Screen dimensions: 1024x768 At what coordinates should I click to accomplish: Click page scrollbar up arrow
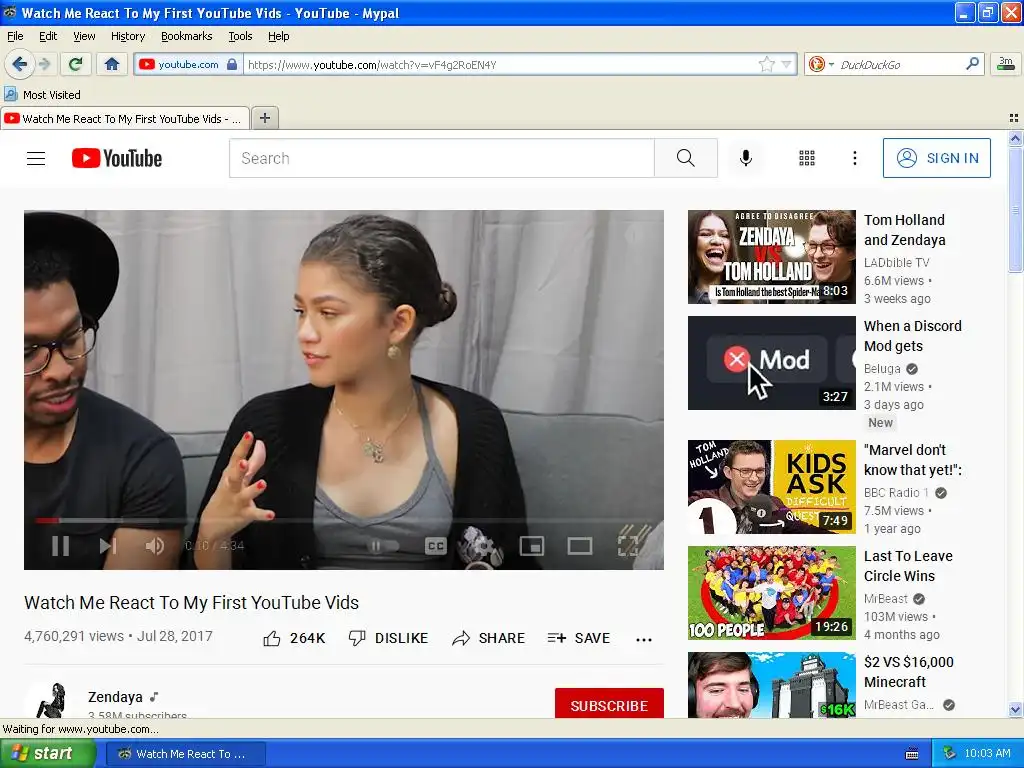[x=1015, y=138]
